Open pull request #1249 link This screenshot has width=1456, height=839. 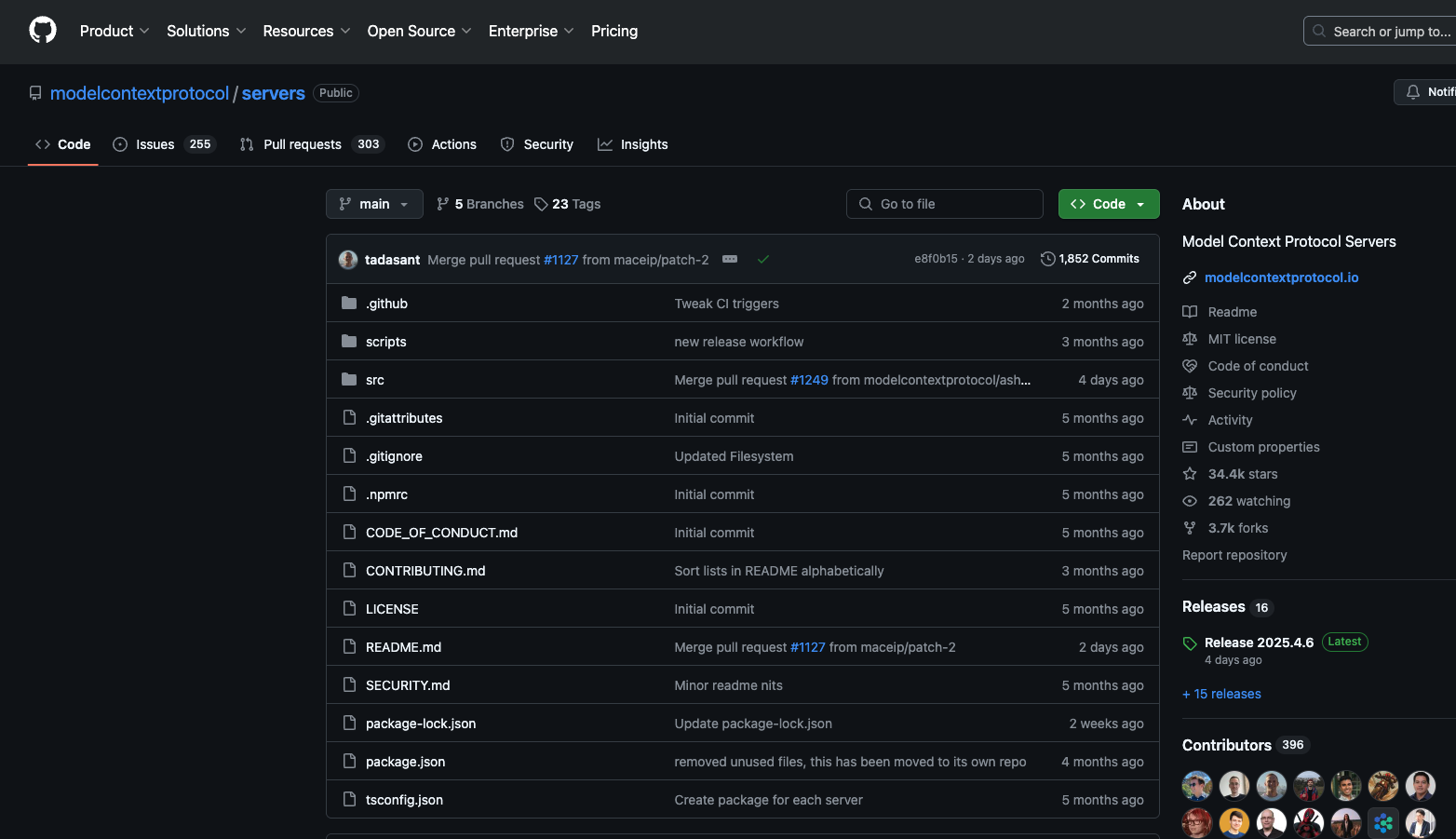809,380
